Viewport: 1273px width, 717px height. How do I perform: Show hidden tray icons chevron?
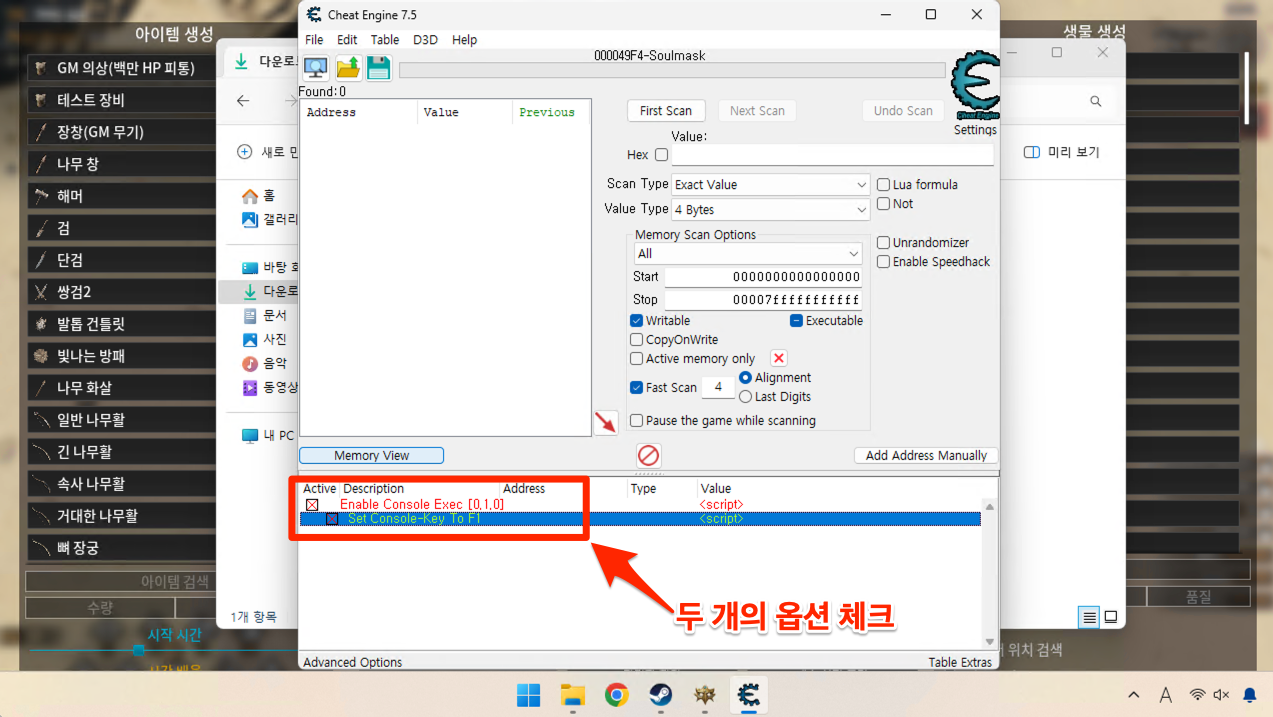[1134, 695]
